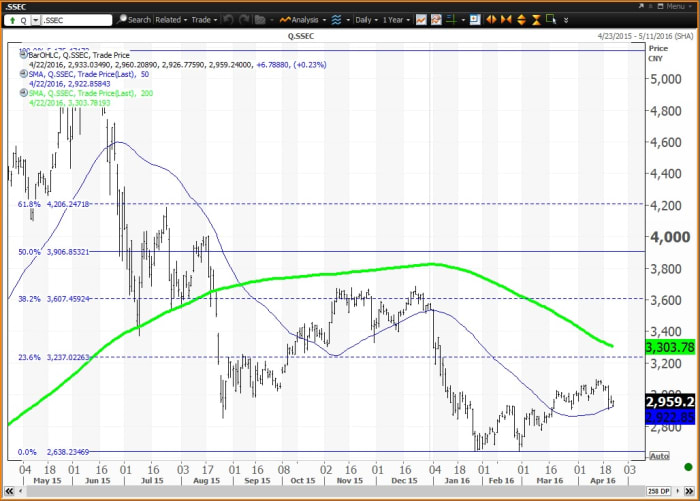Click the .SSEC symbol input field
Screen dimensions: 700x501
click(x=78, y=19)
